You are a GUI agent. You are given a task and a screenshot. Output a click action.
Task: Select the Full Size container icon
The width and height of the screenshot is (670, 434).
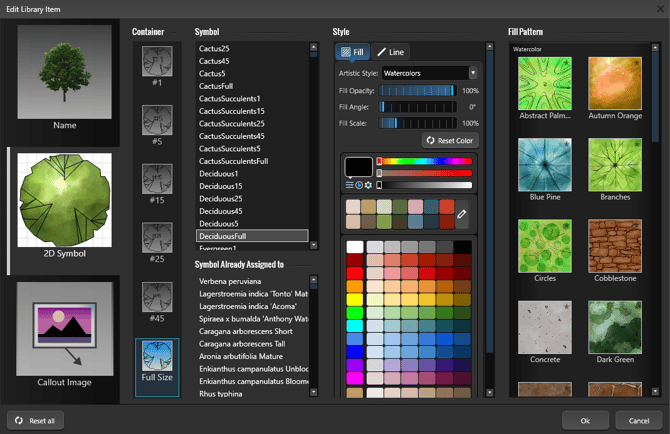[157, 361]
